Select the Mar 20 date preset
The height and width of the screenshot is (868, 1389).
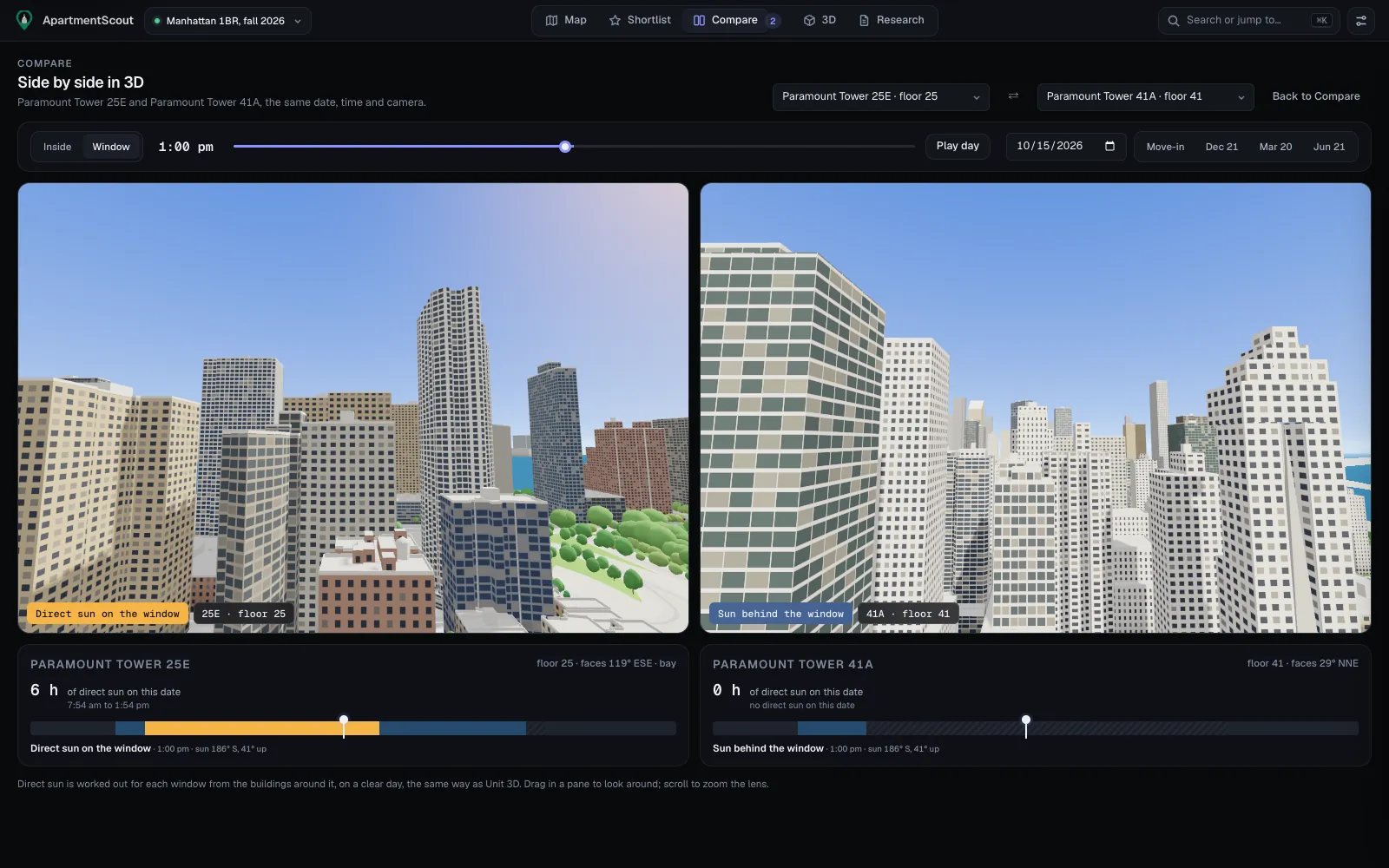click(x=1275, y=147)
